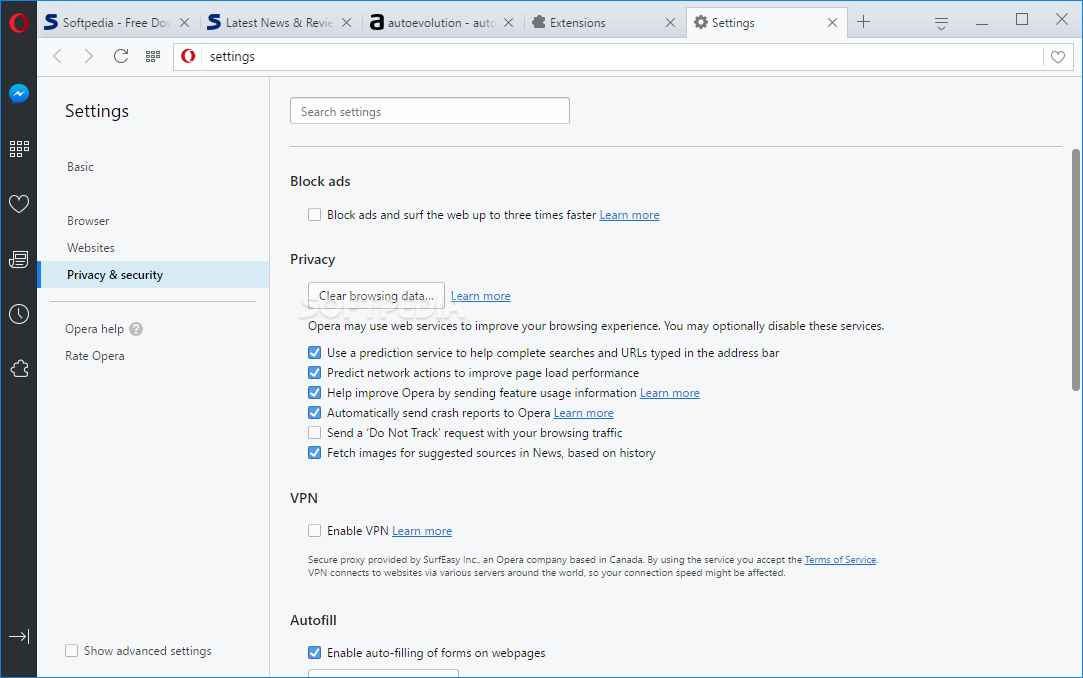This screenshot has width=1083, height=678.
Task: Go forward to next page
Action: point(88,57)
